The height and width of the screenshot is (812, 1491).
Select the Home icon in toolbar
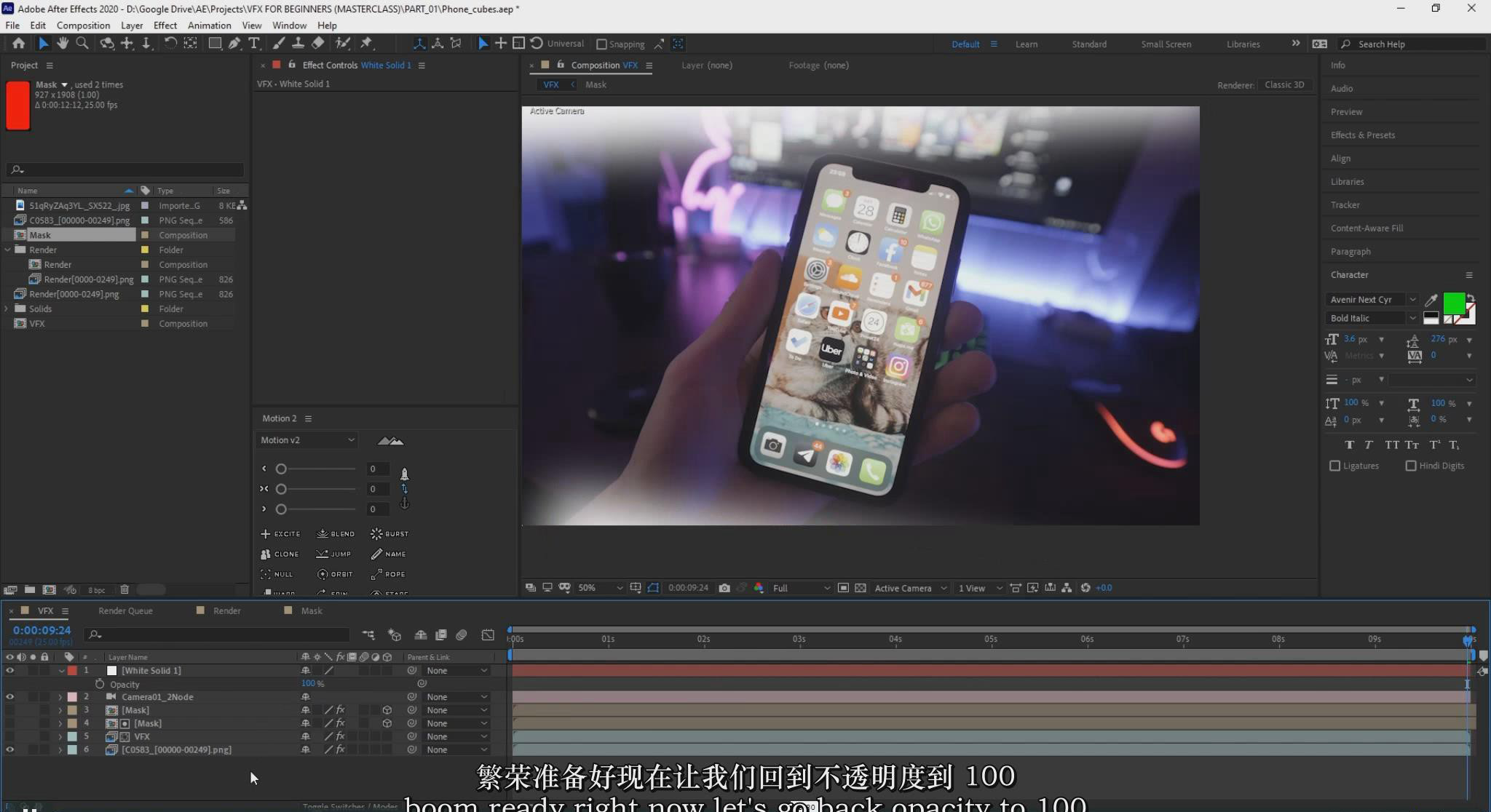(18, 44)
